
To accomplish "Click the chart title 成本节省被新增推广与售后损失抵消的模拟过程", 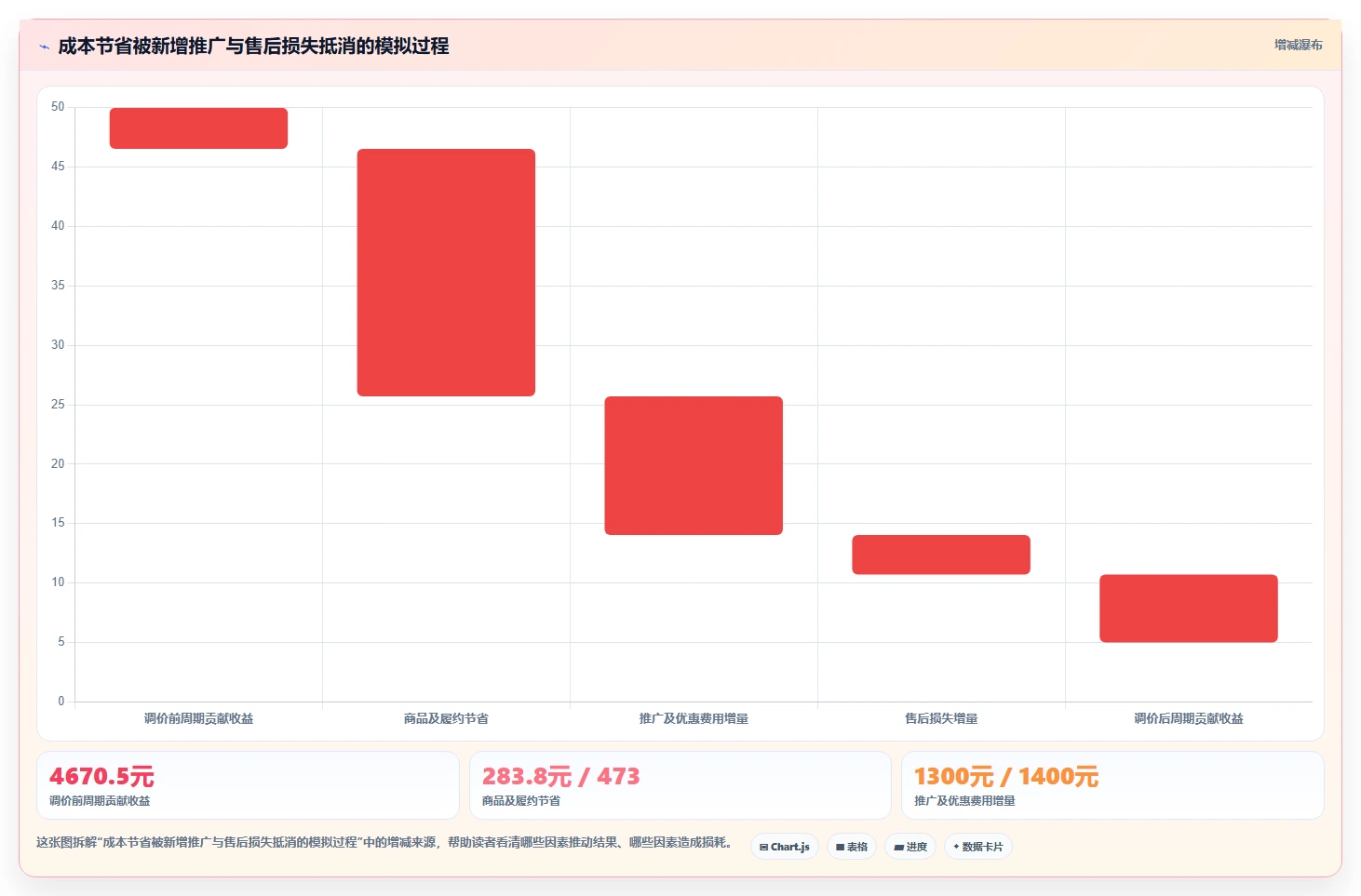I will pos(253,46).
